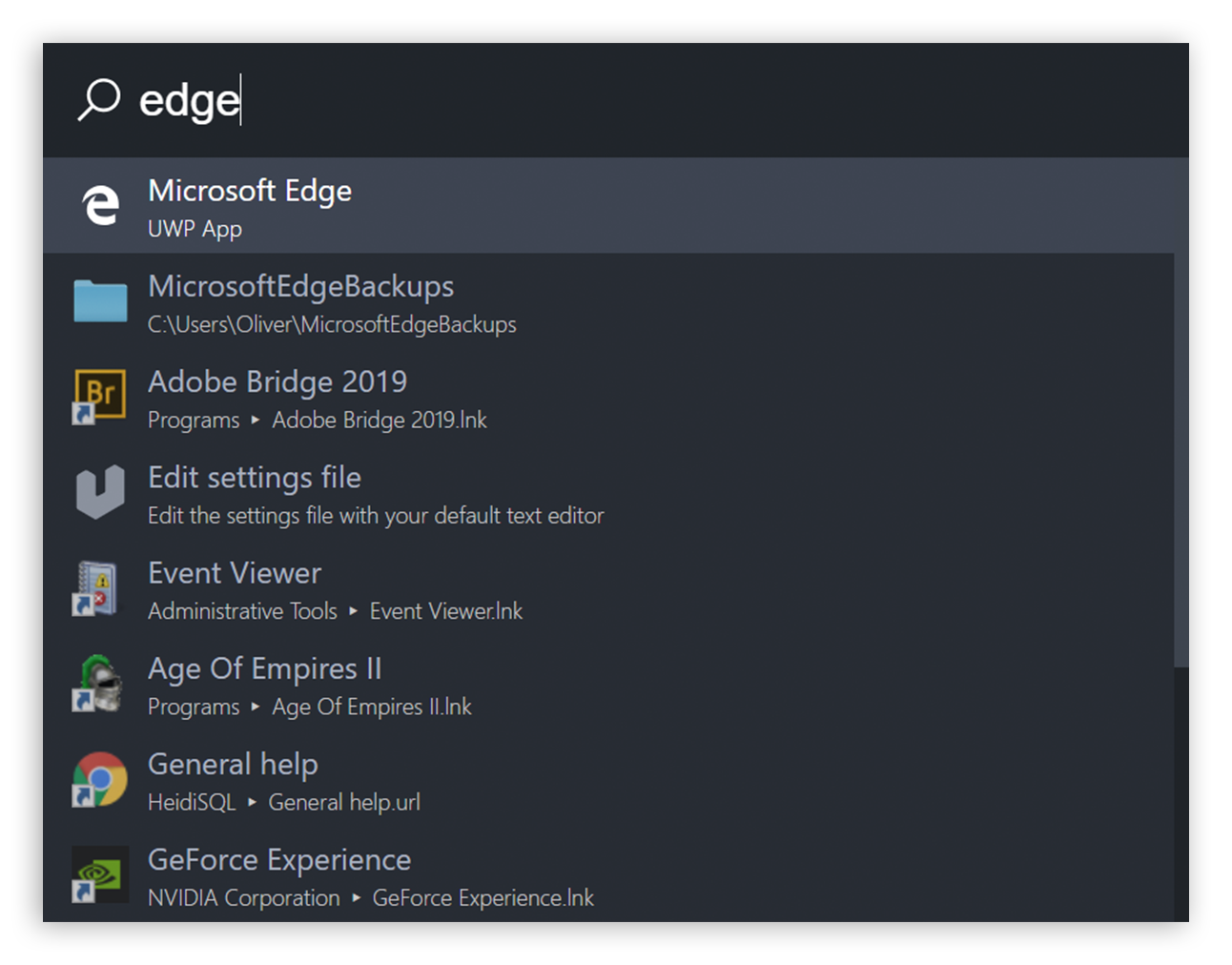Select the General help result title
The height and width of the screenshot is (965, 1232).
click(x=233, y=765)
